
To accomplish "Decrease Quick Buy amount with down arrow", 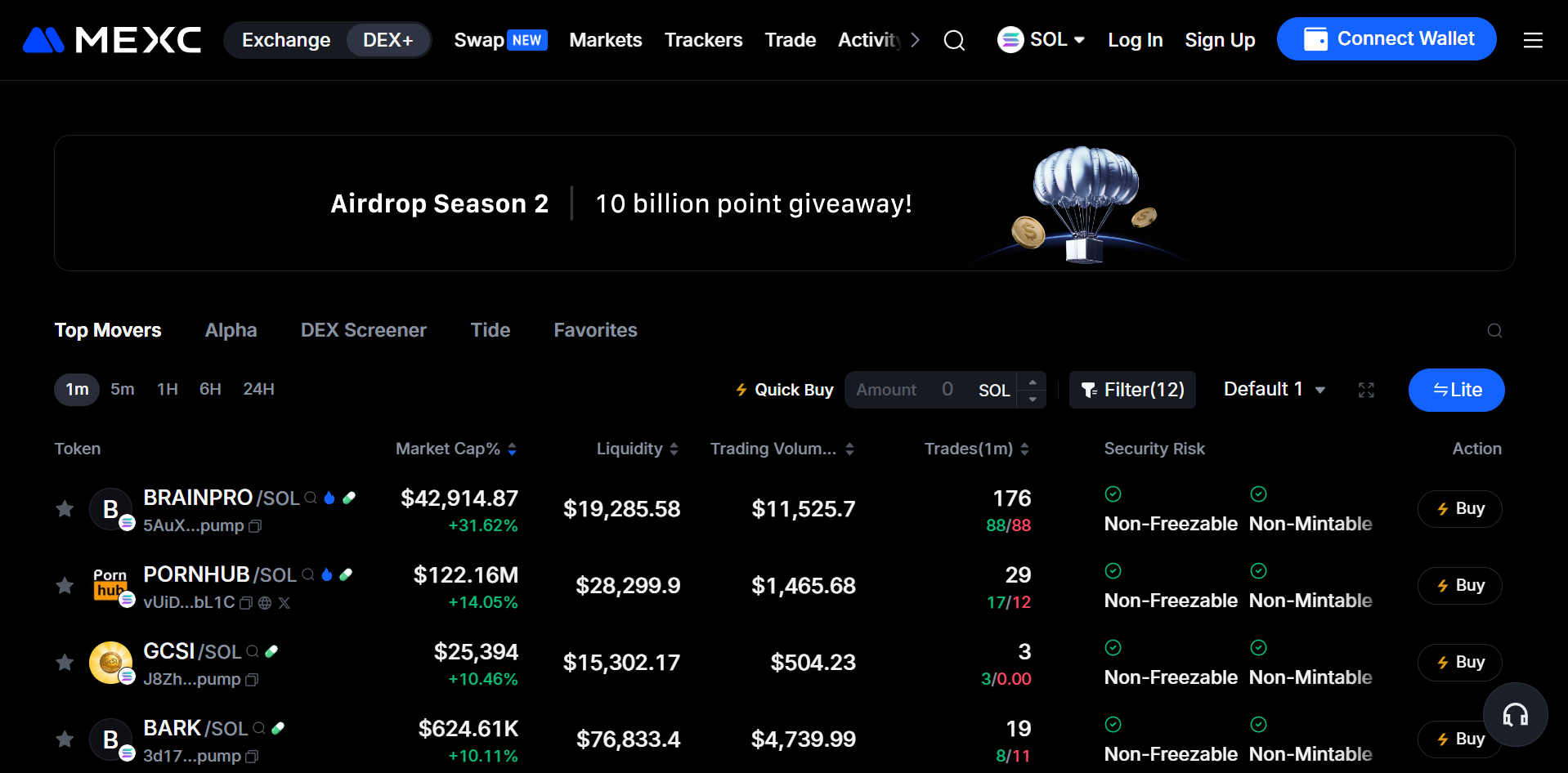I will (x=1033, y=399).
